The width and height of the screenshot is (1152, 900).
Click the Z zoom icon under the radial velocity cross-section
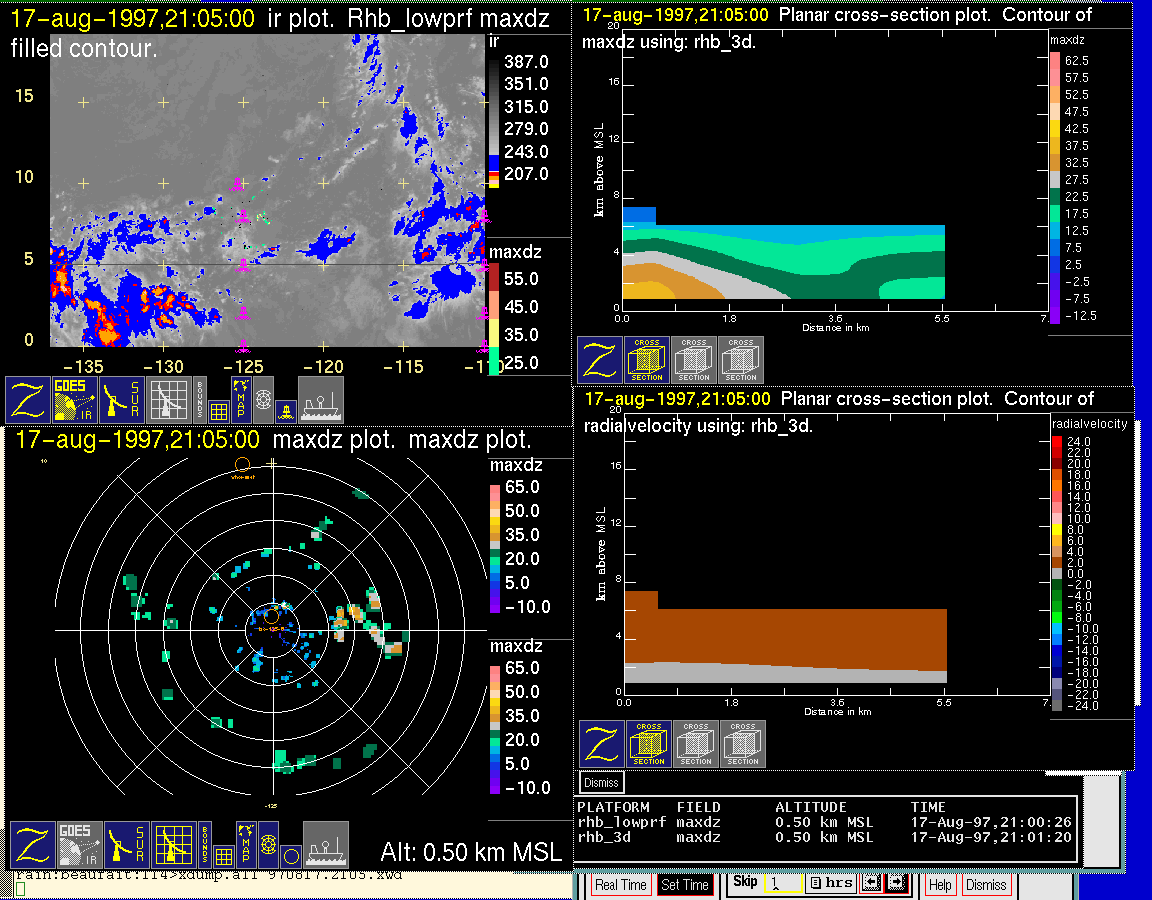[602, 744]
